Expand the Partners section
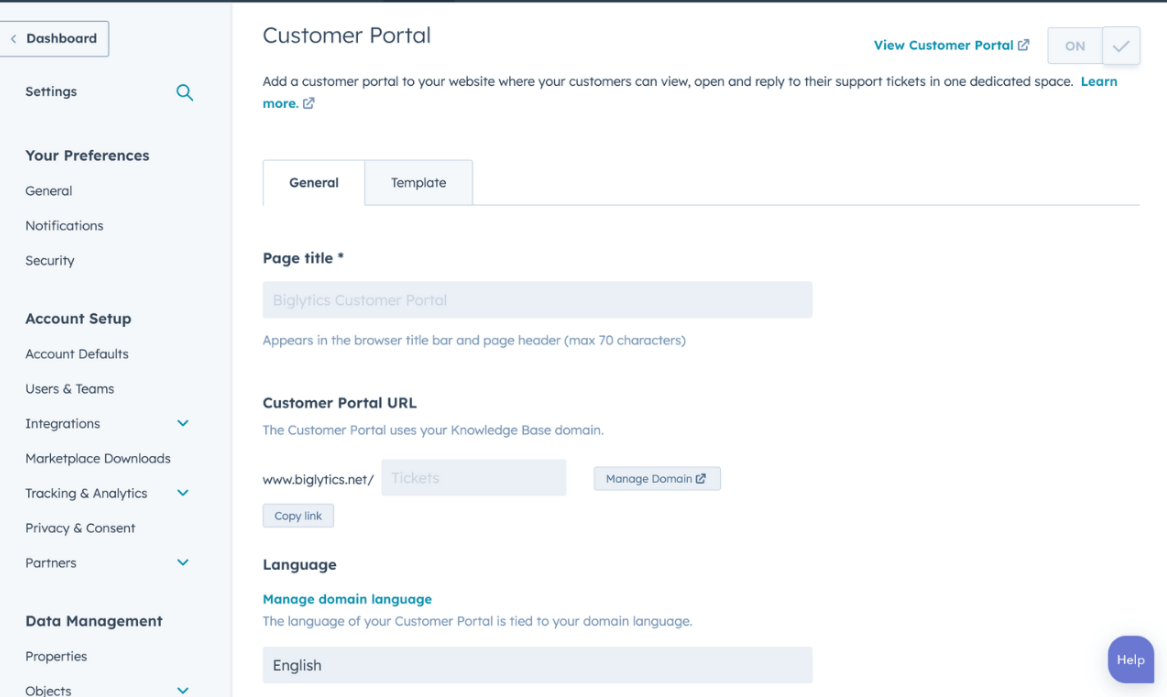The width and height of the screenshot is (1167, 697). point(183,562)
